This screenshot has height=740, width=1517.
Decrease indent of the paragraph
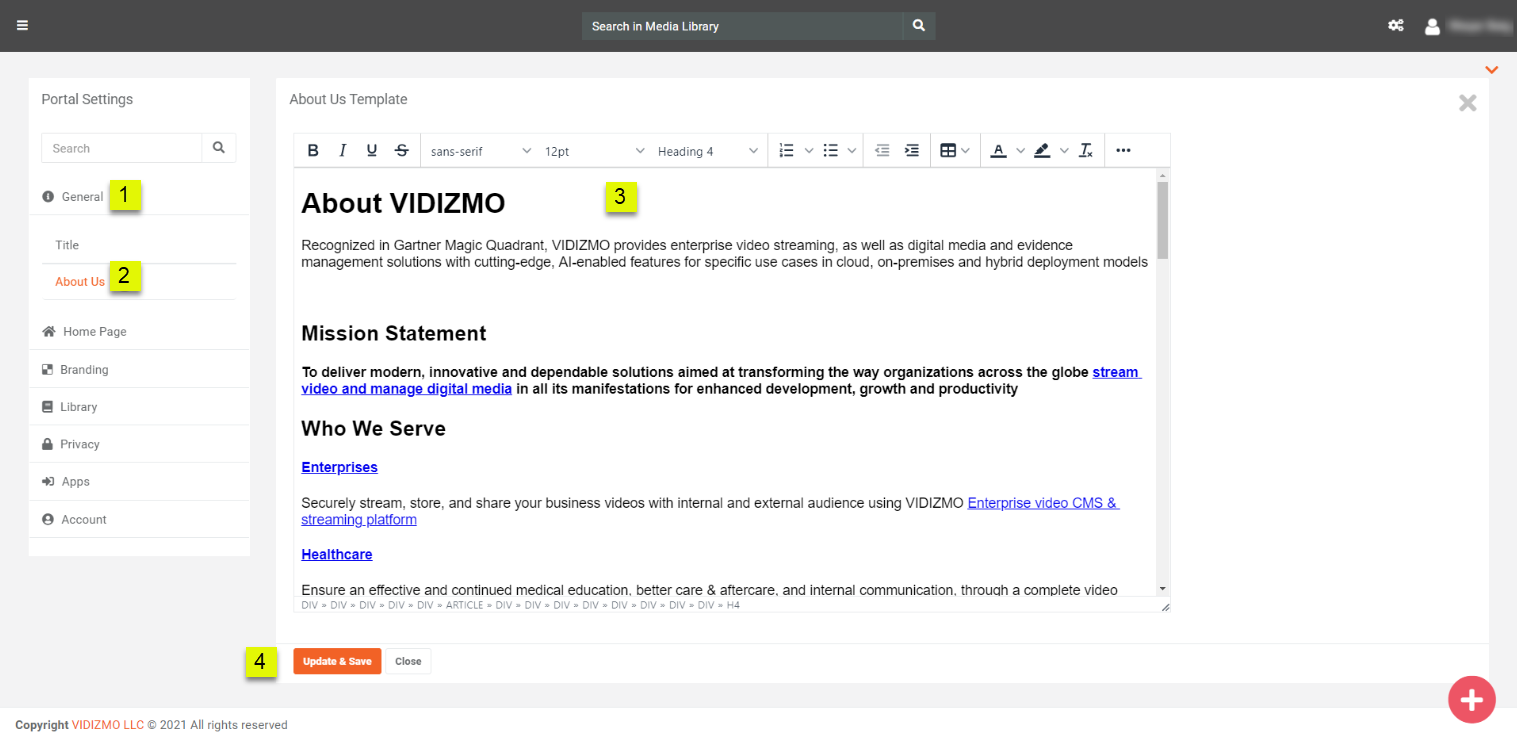[882, 151]
